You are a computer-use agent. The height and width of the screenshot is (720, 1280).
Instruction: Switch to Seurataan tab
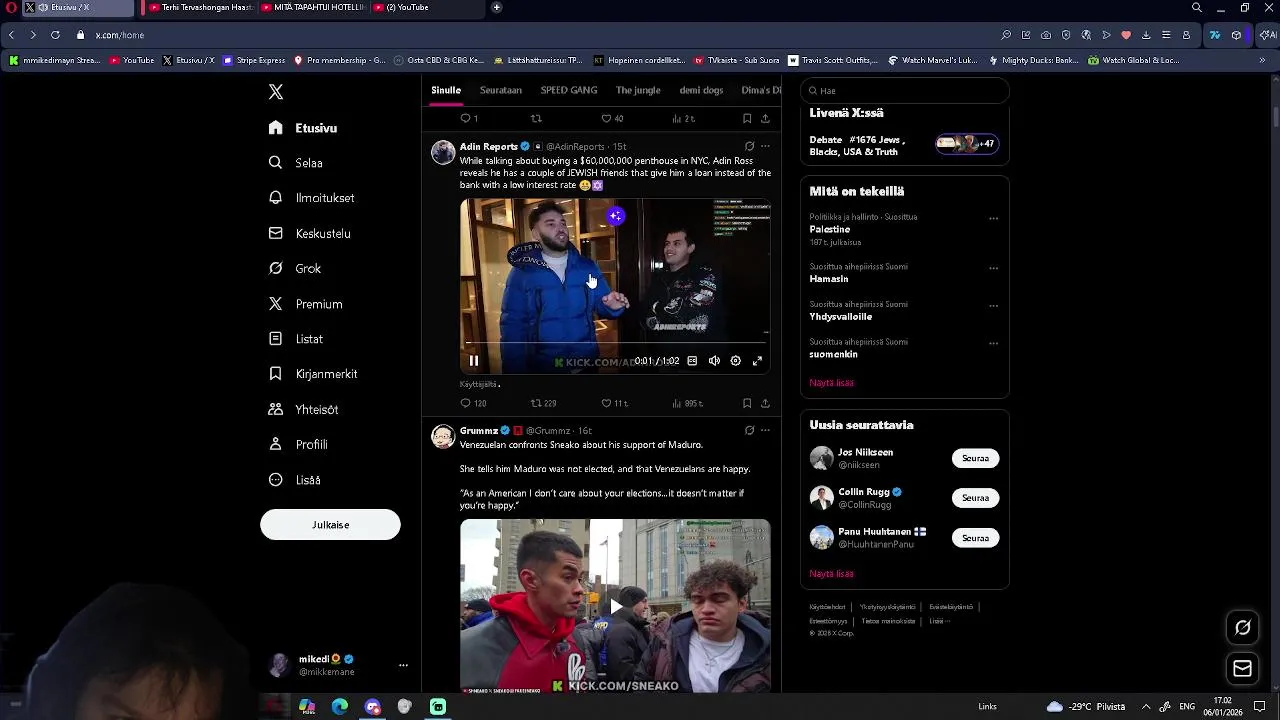click(x=501, y=90)
